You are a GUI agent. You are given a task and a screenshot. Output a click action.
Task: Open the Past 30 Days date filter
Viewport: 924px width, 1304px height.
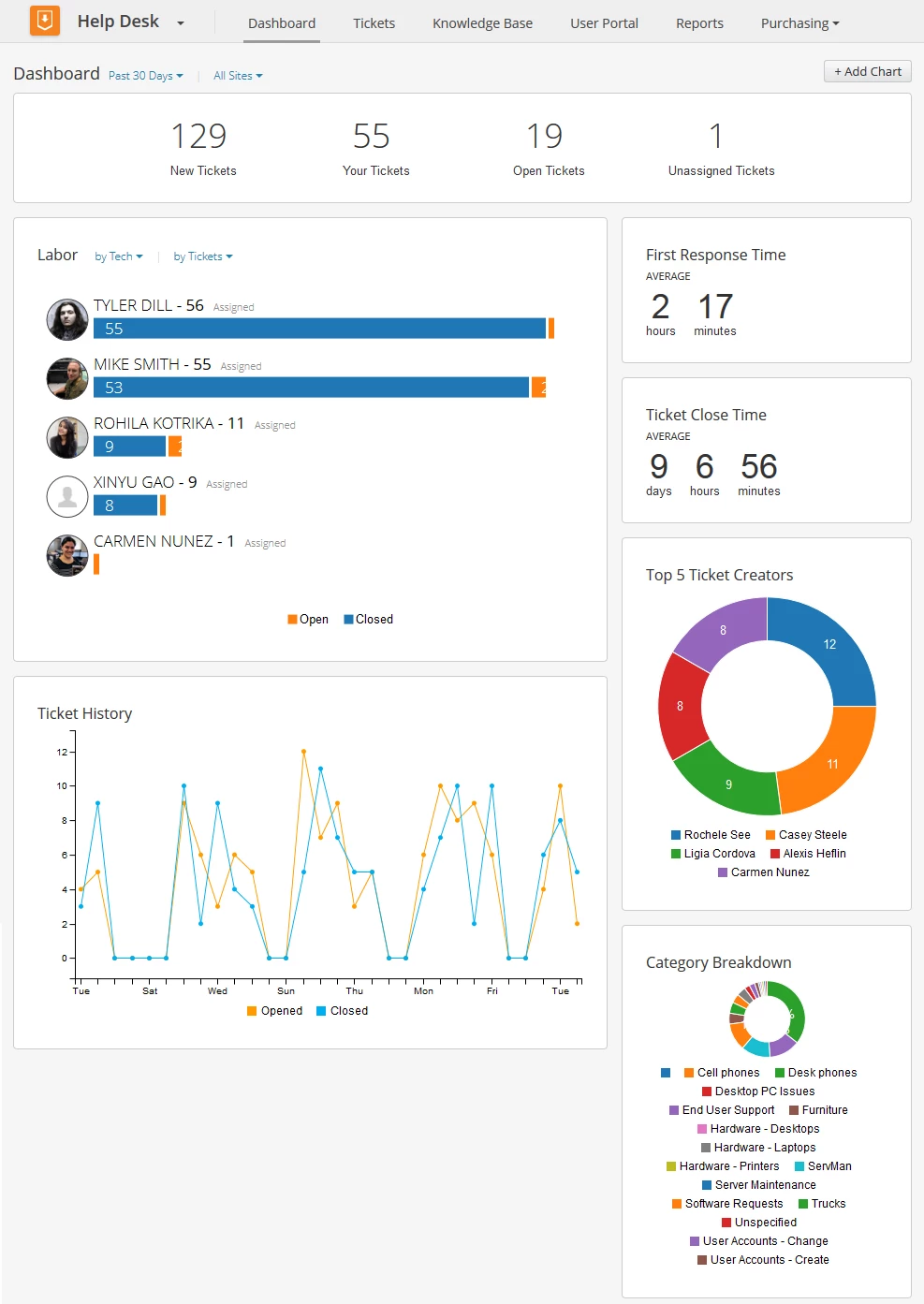pos(146,76)
